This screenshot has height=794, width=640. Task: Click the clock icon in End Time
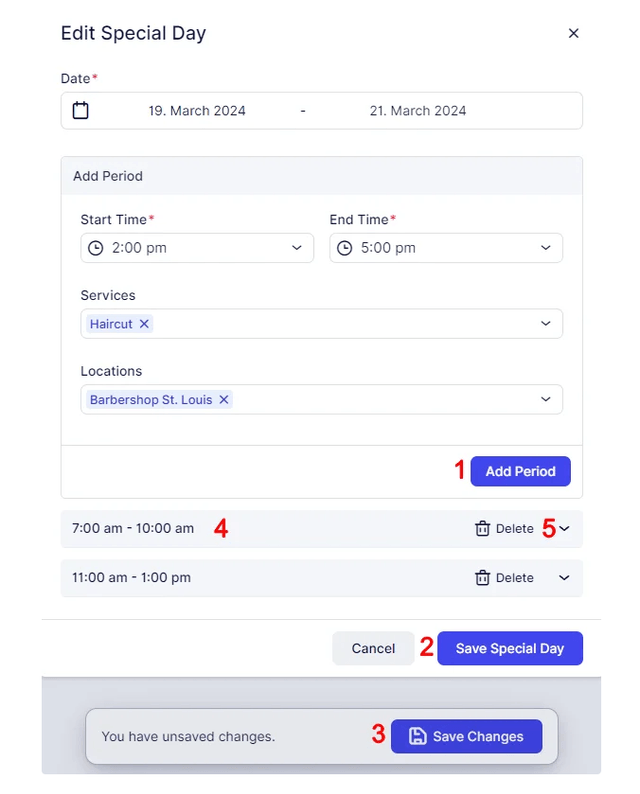coord(345,248)
